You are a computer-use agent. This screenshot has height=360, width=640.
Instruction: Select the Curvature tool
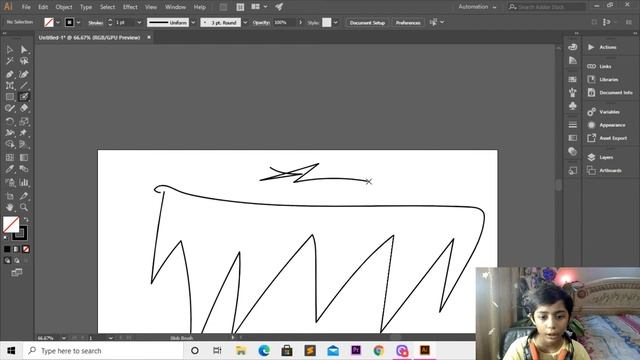(24, 74)
